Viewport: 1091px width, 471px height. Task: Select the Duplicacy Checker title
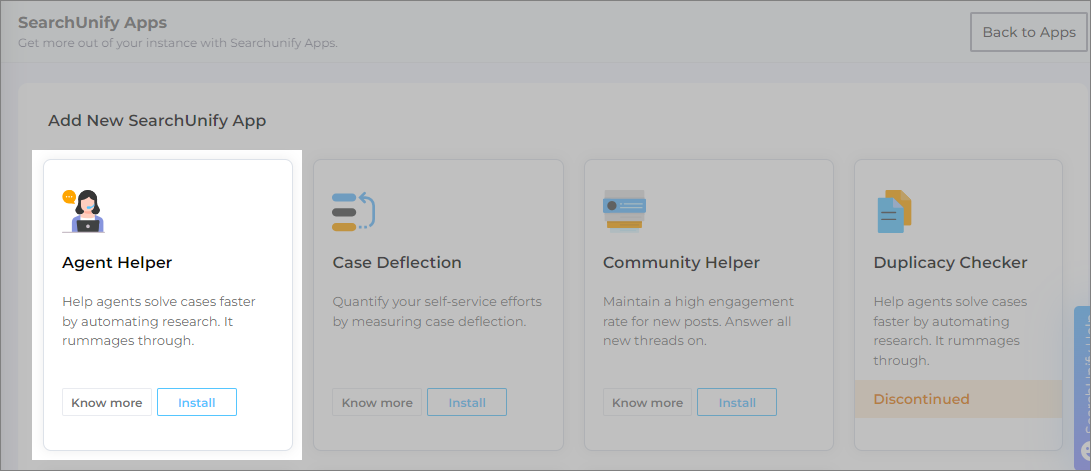(950, 263)
